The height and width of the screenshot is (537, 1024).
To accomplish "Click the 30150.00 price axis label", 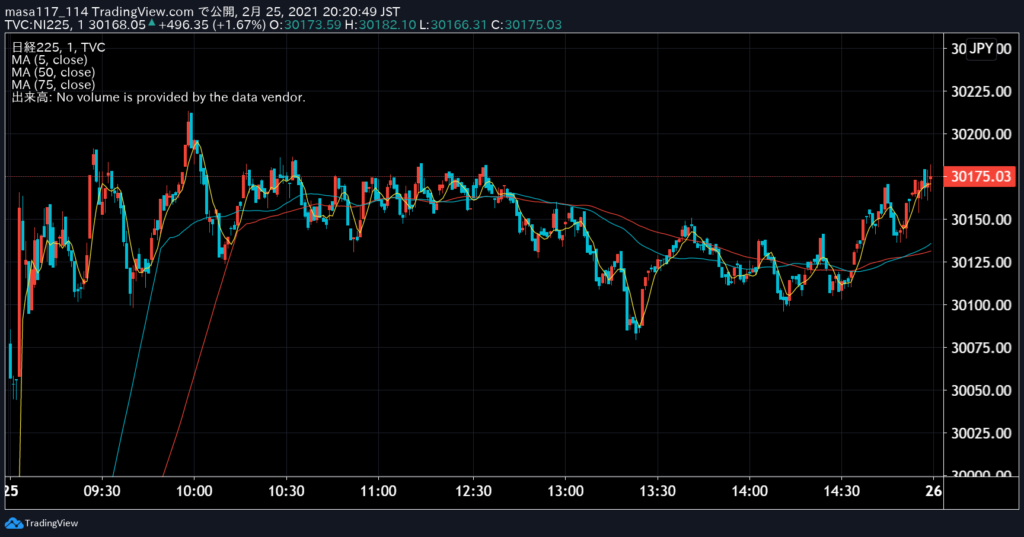I will pyautogui.click(x=981, y=220).
